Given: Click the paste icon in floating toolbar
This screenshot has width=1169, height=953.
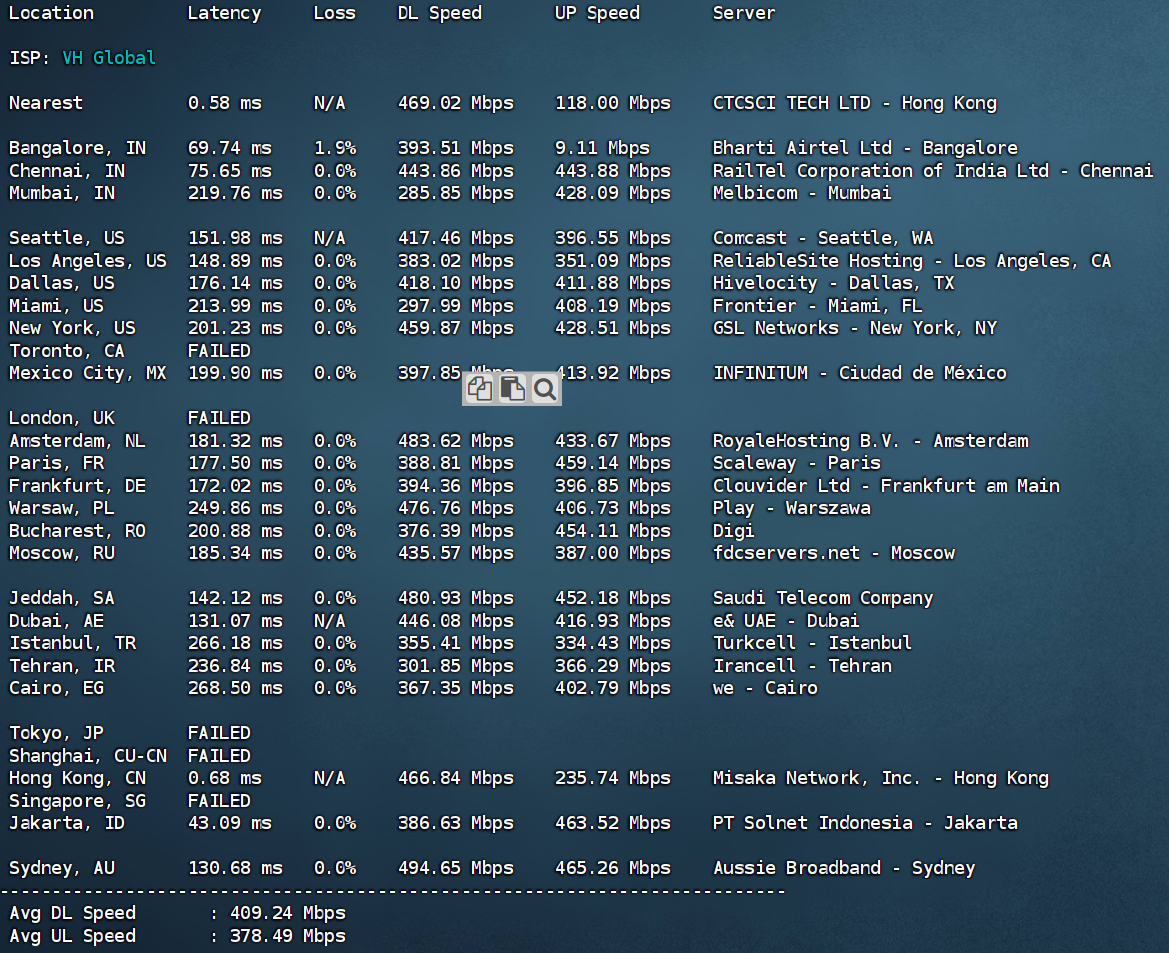Looking at the screenshot, I should (512, 389).
